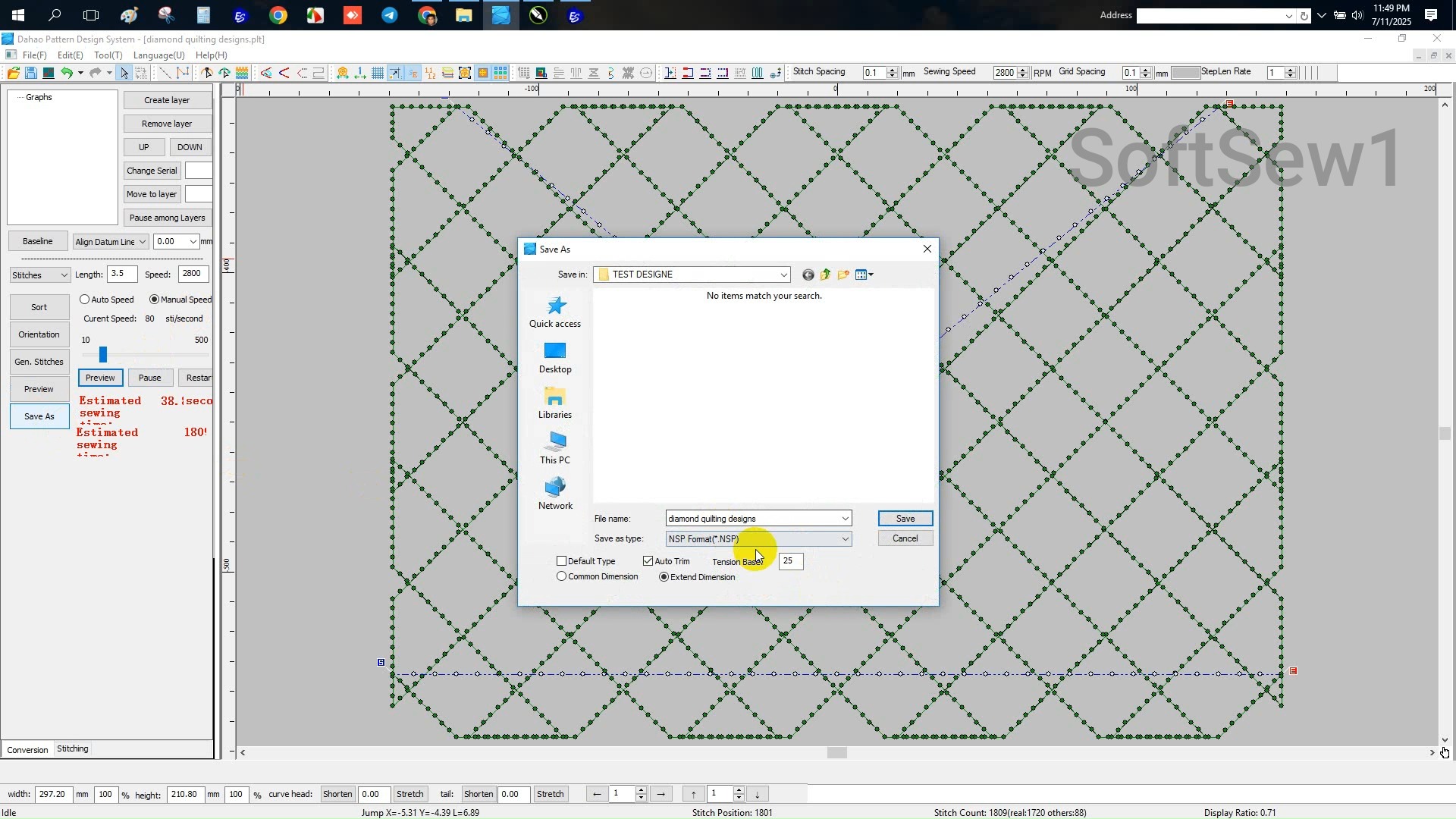Open Quick access in Save As sidebar
Viewport: 1456px width, 819px height.
point(555,312)
